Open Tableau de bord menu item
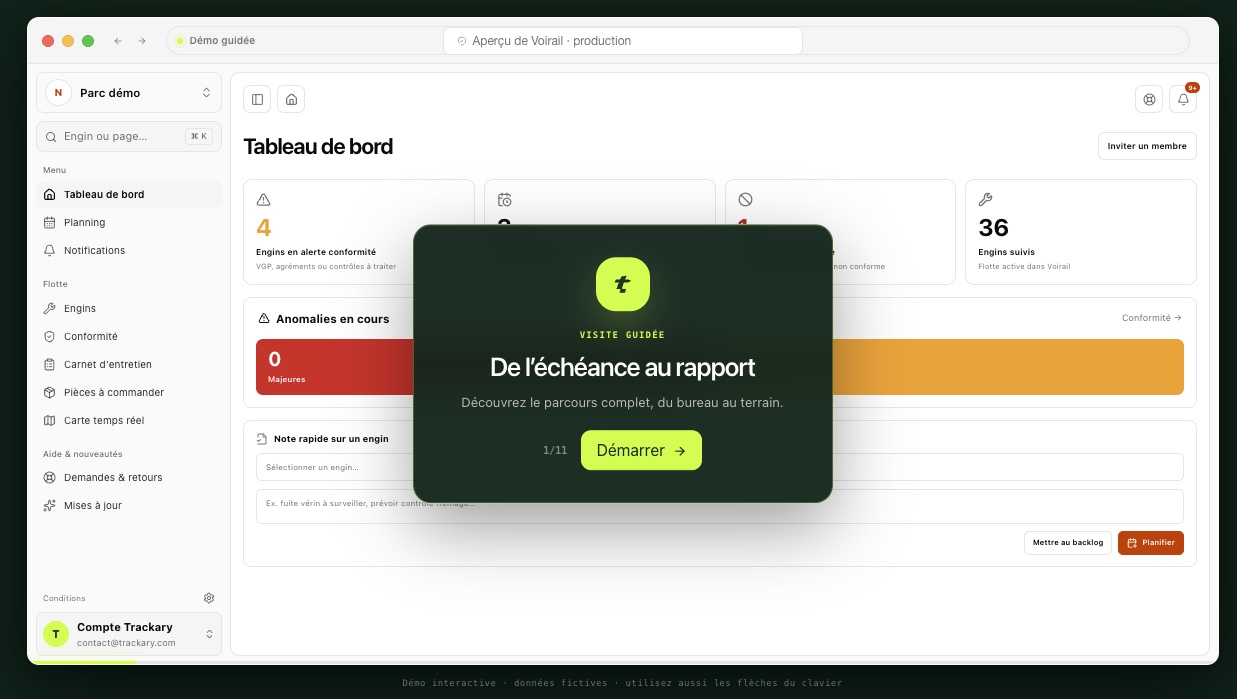The image size is (1237, 699). (129, 194)
